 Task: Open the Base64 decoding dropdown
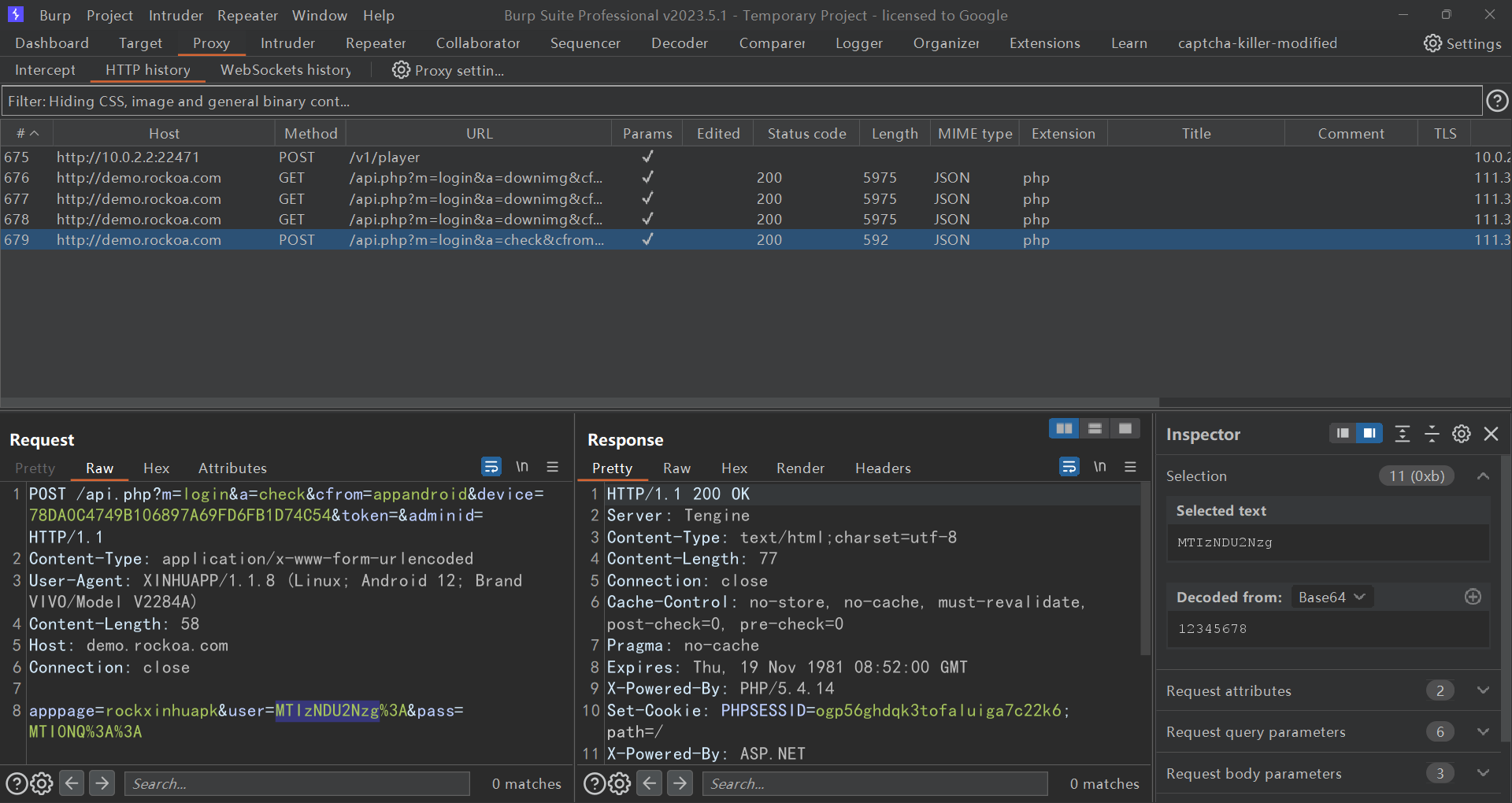click(x=1332, y=597)
